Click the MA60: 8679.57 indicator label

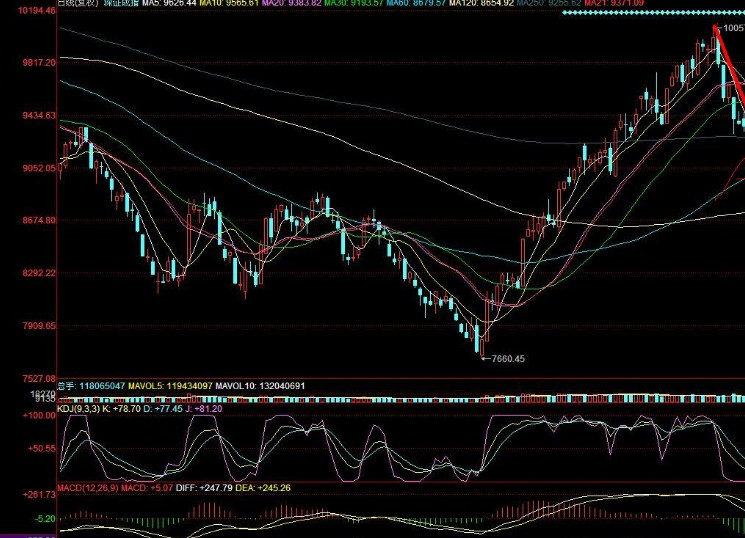[x=416, y=3]
